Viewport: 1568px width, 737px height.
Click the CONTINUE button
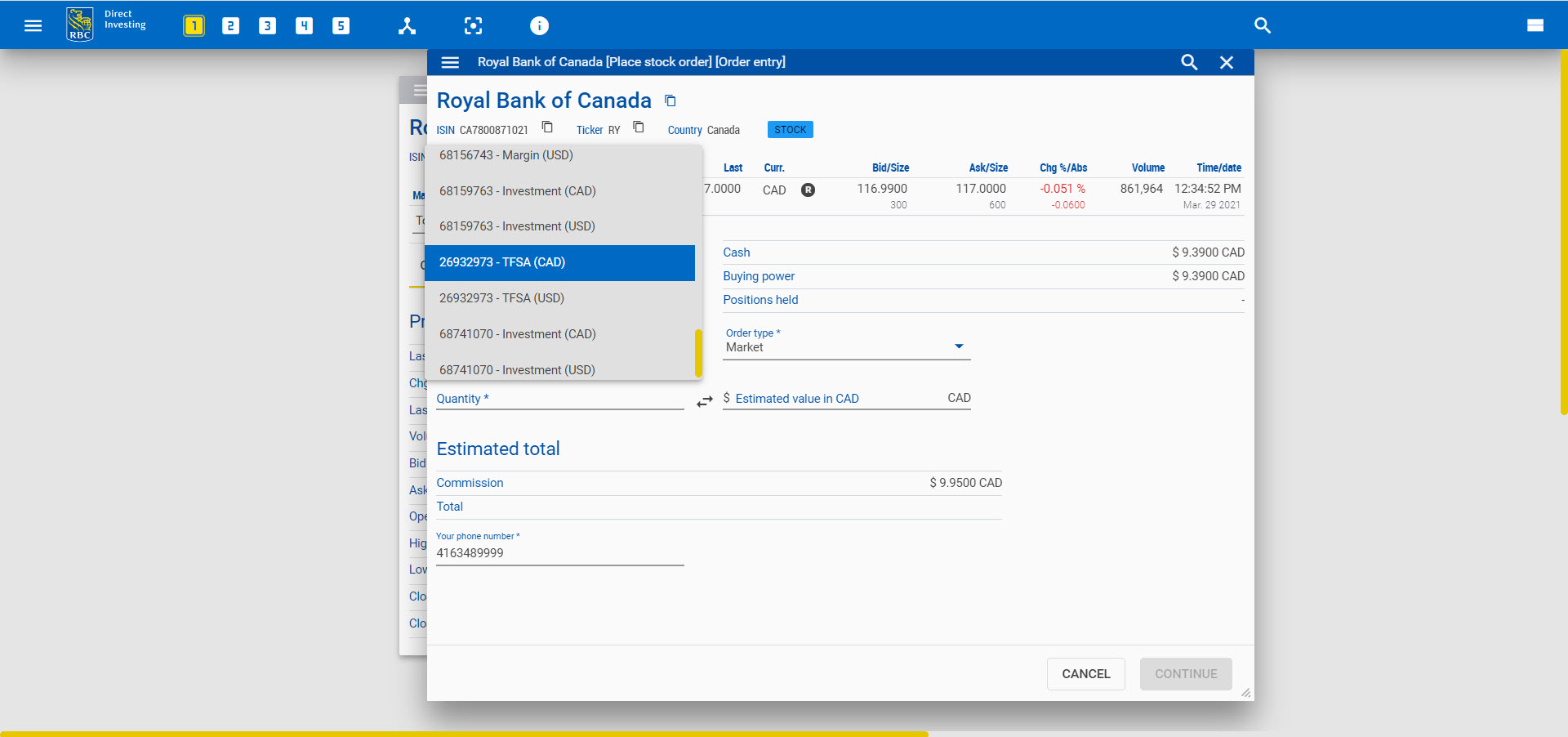click(1185, 674)
